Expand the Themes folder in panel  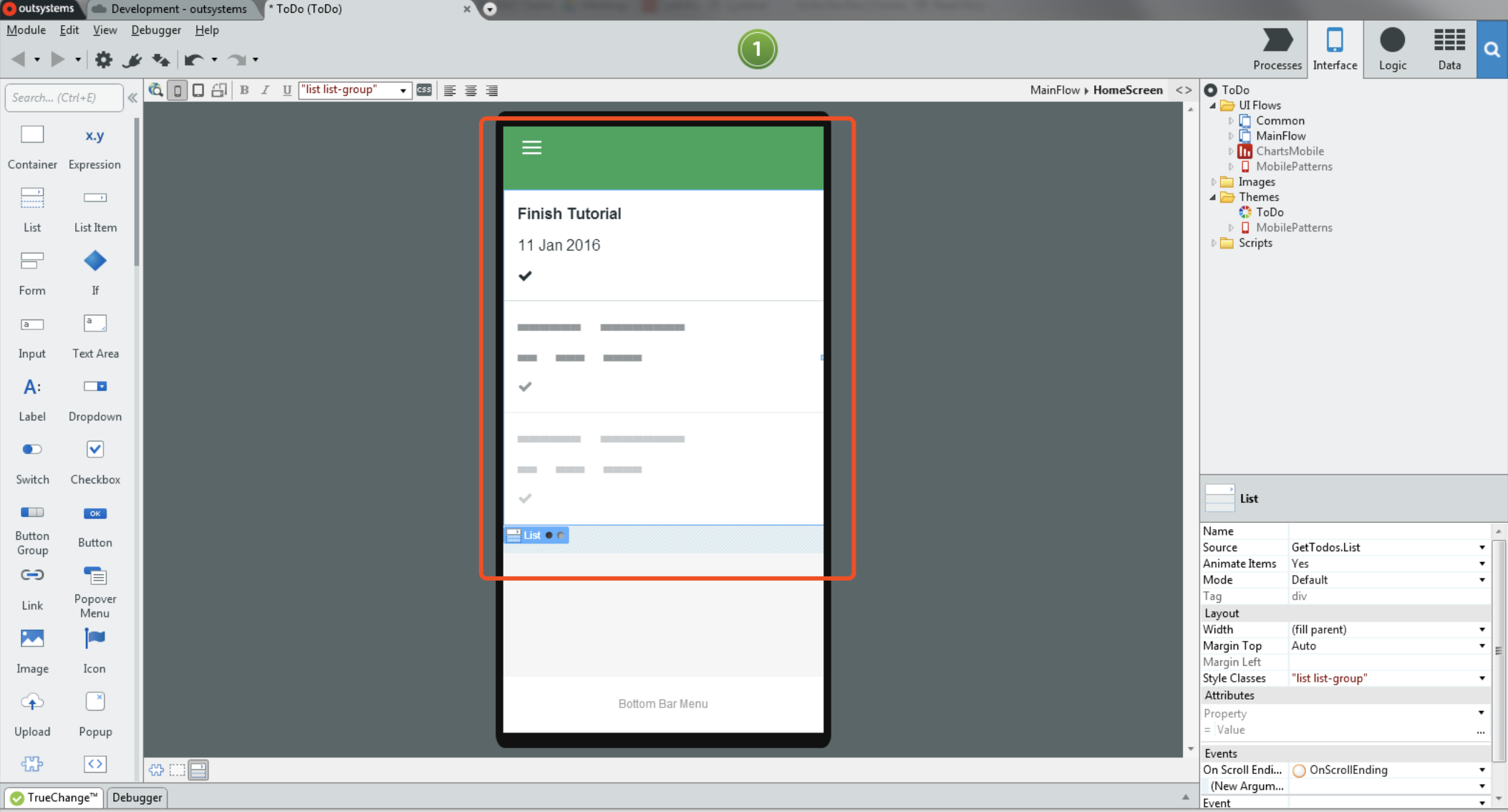click(x=1214, y=197)
